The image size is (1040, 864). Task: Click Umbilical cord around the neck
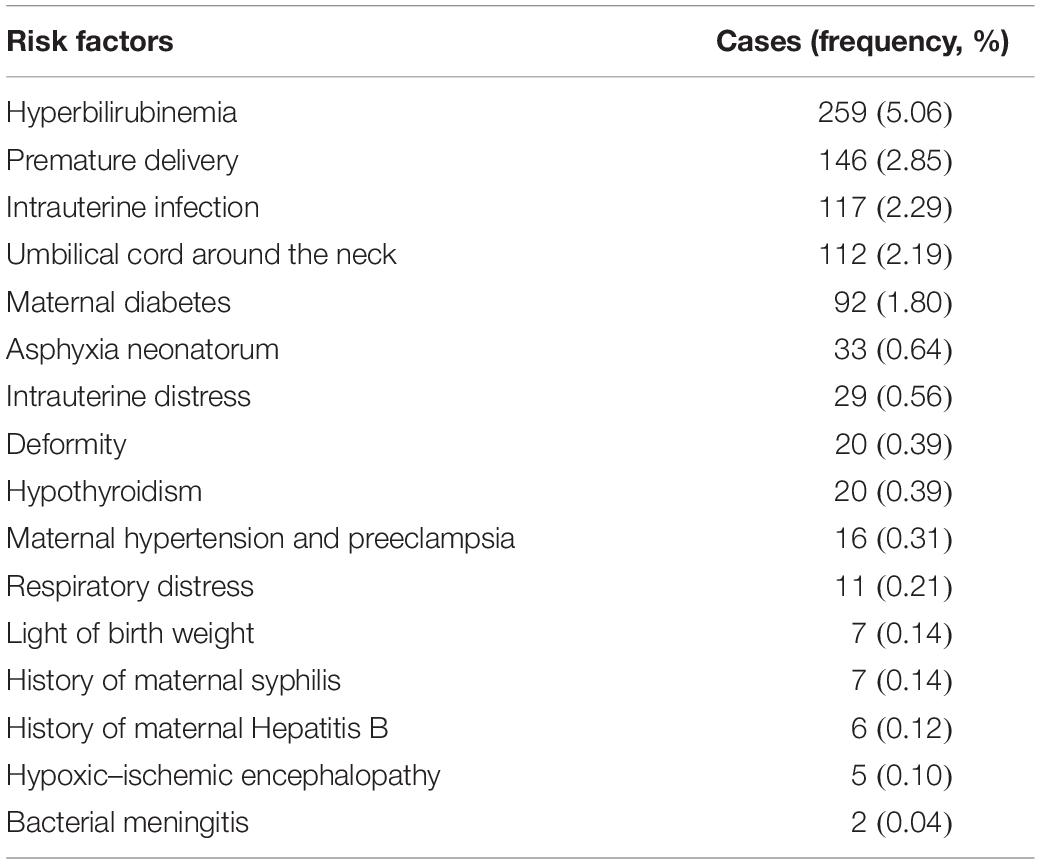coord(201,255)
